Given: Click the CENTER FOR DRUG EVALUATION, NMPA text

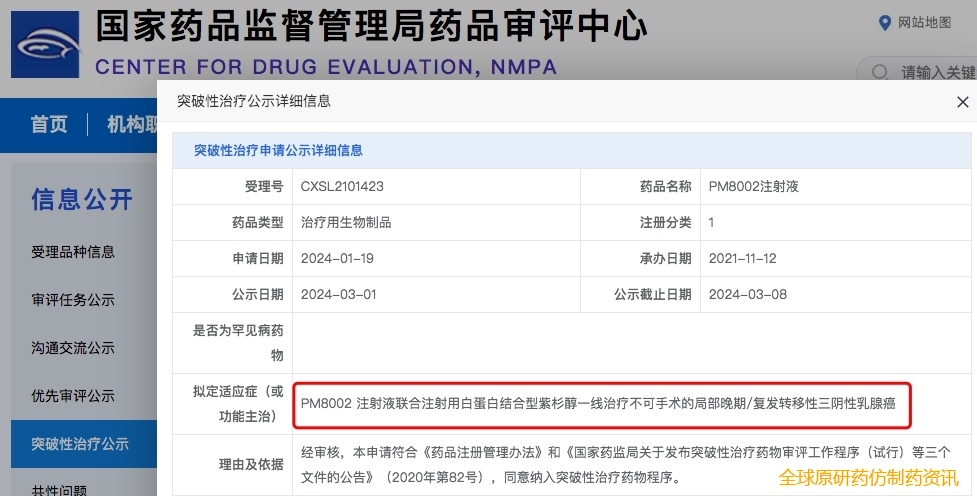Looking at the screenshot, I should pos(326,67).
